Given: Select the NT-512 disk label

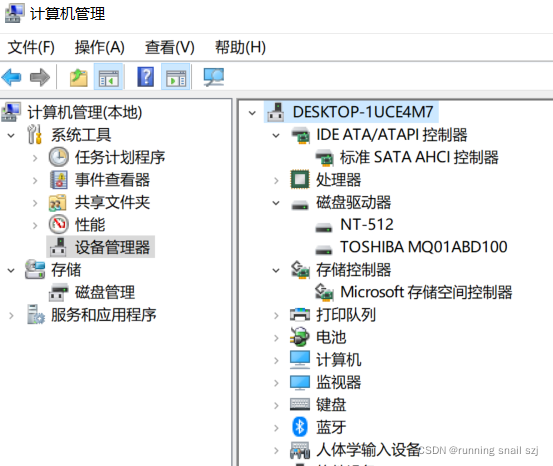Looking at the screenshot, I should 367,224.
